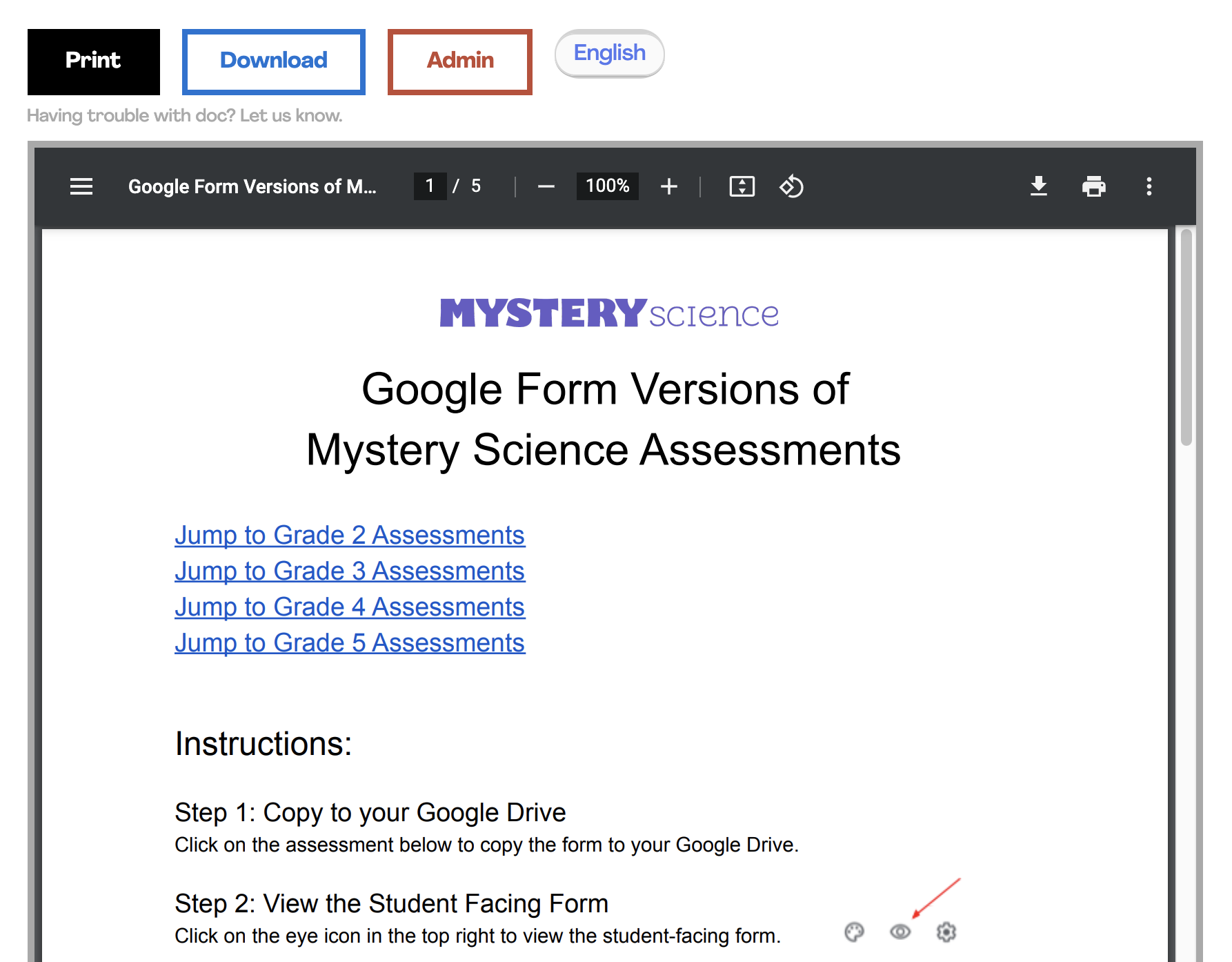This screenshot has width=1232, height=962.
Task: Click the fit to page icon
Action: click(742, 186)
